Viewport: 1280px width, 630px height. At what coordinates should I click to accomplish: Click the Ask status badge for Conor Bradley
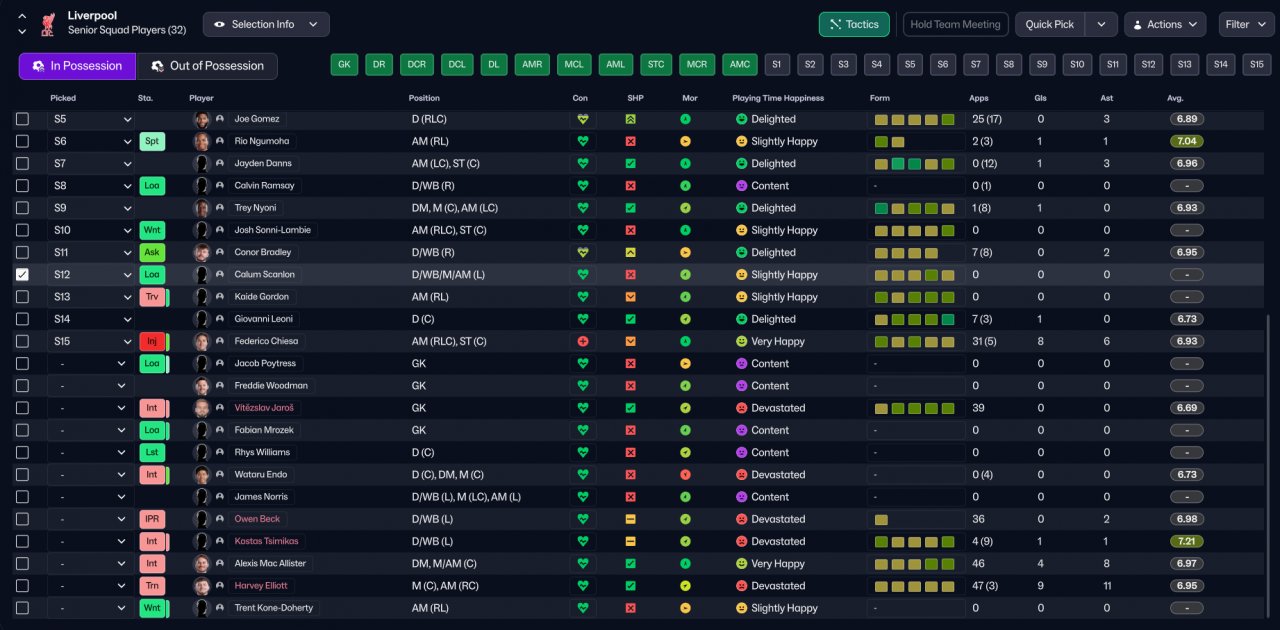pos(152,252)
